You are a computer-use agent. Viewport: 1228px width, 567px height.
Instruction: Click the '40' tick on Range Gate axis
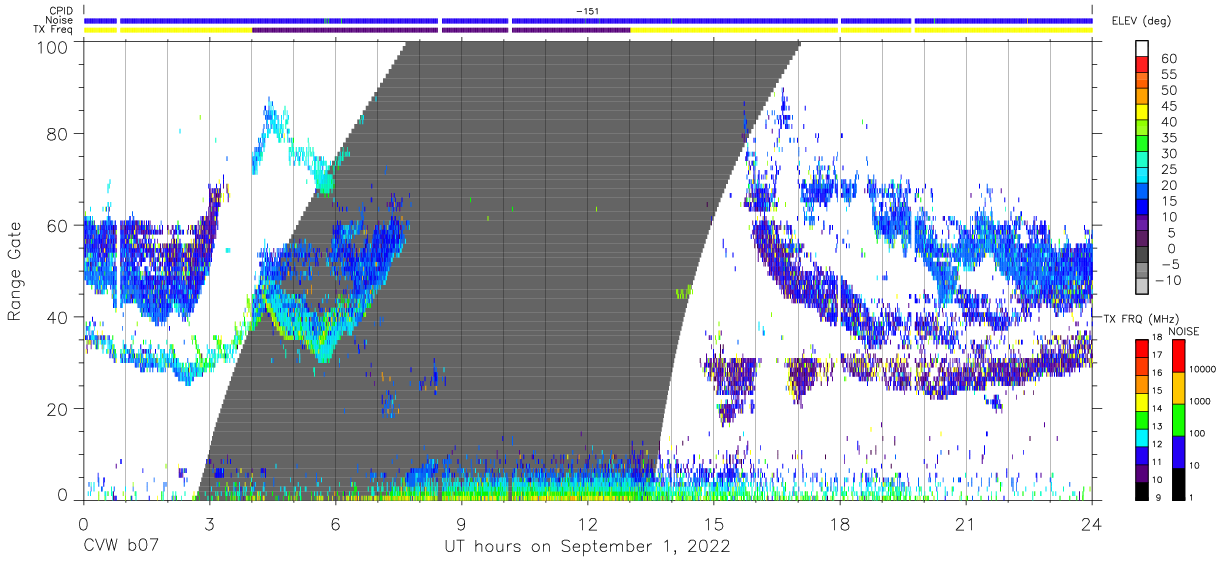pos(59,317)
